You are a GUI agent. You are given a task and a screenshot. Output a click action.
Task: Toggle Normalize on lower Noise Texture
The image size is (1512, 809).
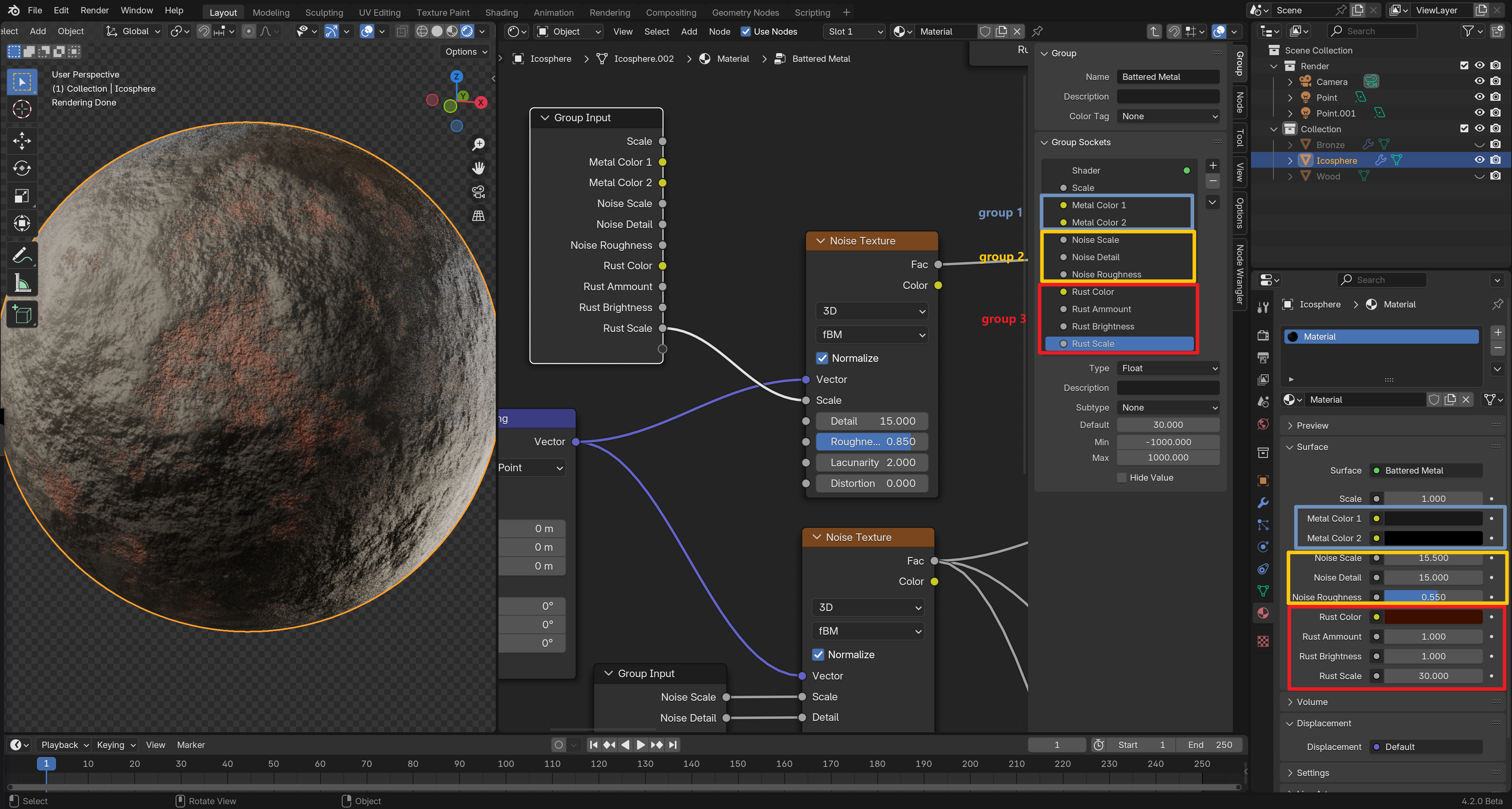818,655
